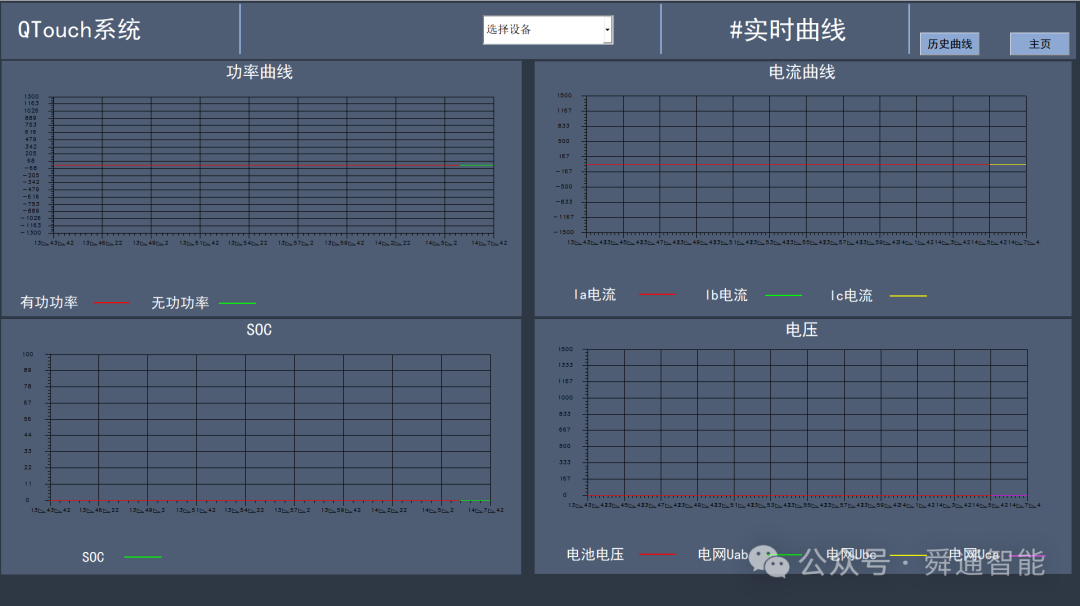Click the 功率曲线 chart title
The height and width of the screenshot is (606, 1080).
[x=260, y=72]
